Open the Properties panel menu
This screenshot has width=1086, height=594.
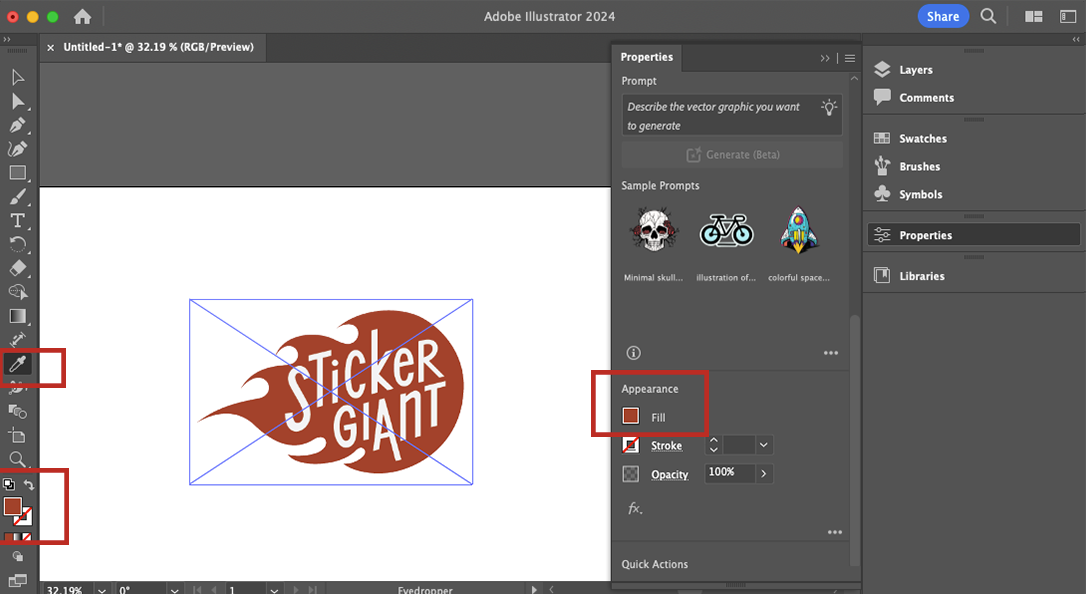pos(850,59)
